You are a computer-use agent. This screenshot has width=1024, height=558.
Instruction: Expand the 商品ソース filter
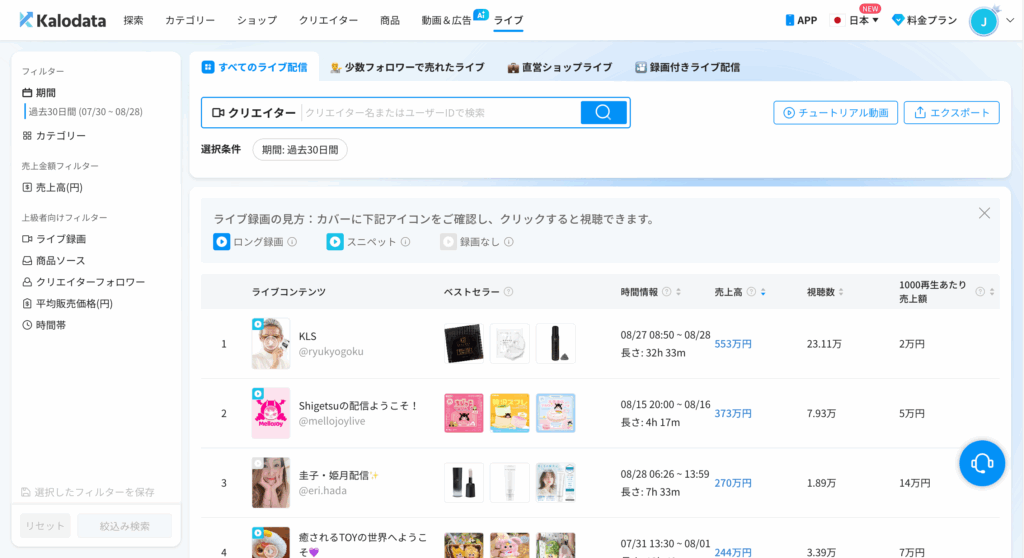pyautogui.click(x=54, y=261)
